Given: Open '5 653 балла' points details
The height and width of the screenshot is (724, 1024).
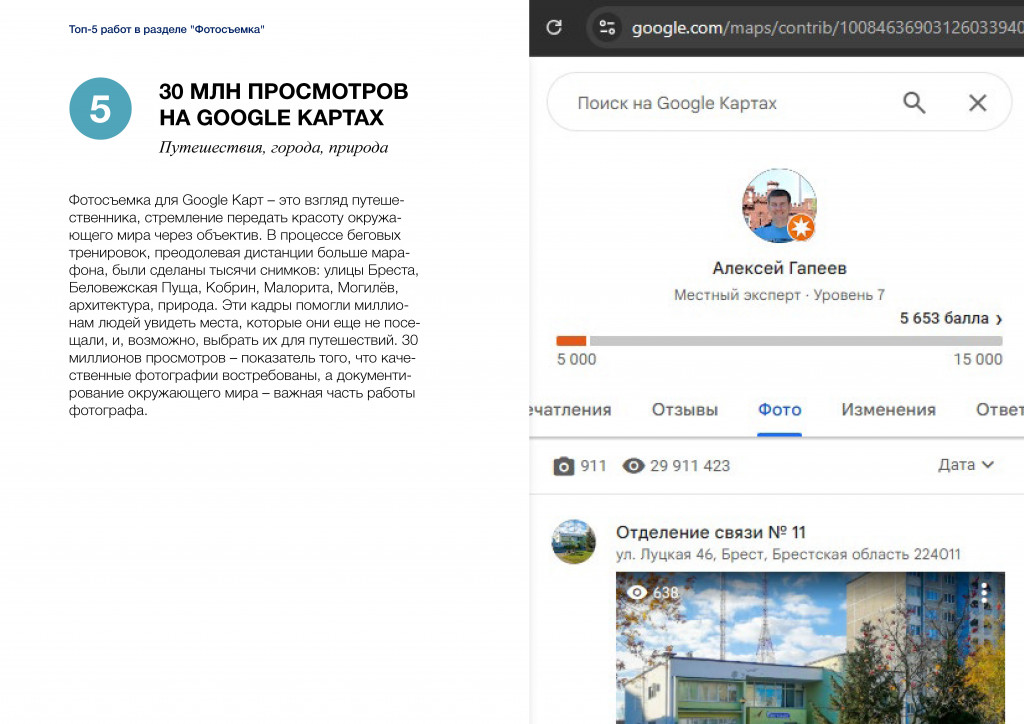Looking at the screenshot, I should pyautogui.click(x=944, y=318).
